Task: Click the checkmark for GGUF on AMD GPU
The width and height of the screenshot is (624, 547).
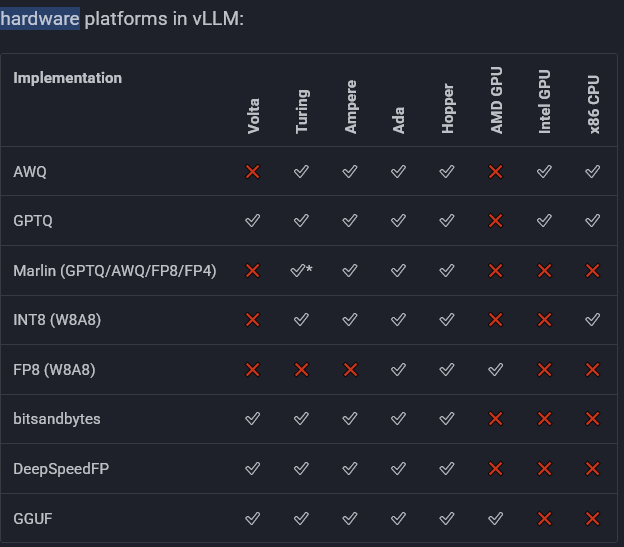Action: [x=495, y=518]
